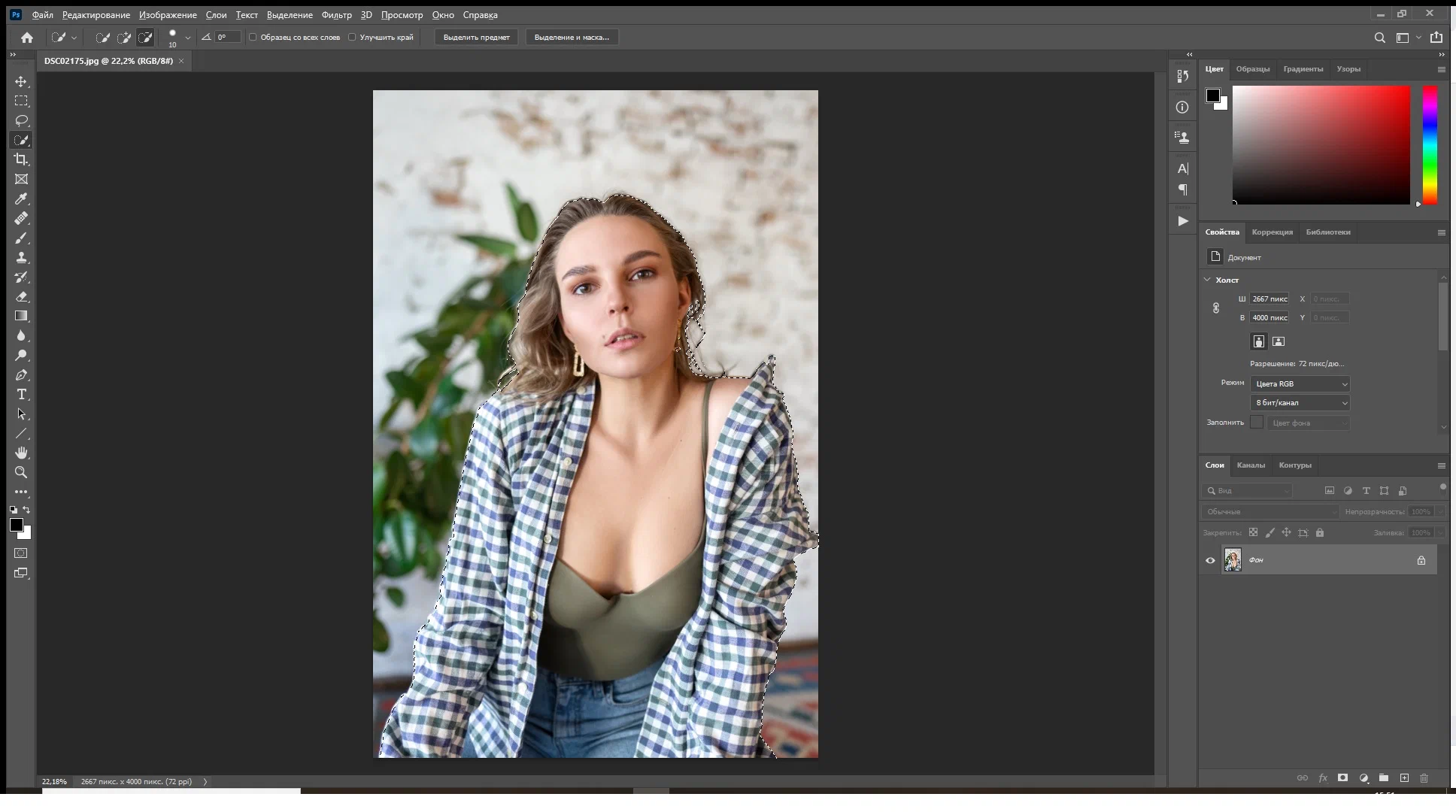This screenshot has width=1456, height=812.
Task: Select the Crop tool
Action: pyautogui.click(x=21, y=159)
